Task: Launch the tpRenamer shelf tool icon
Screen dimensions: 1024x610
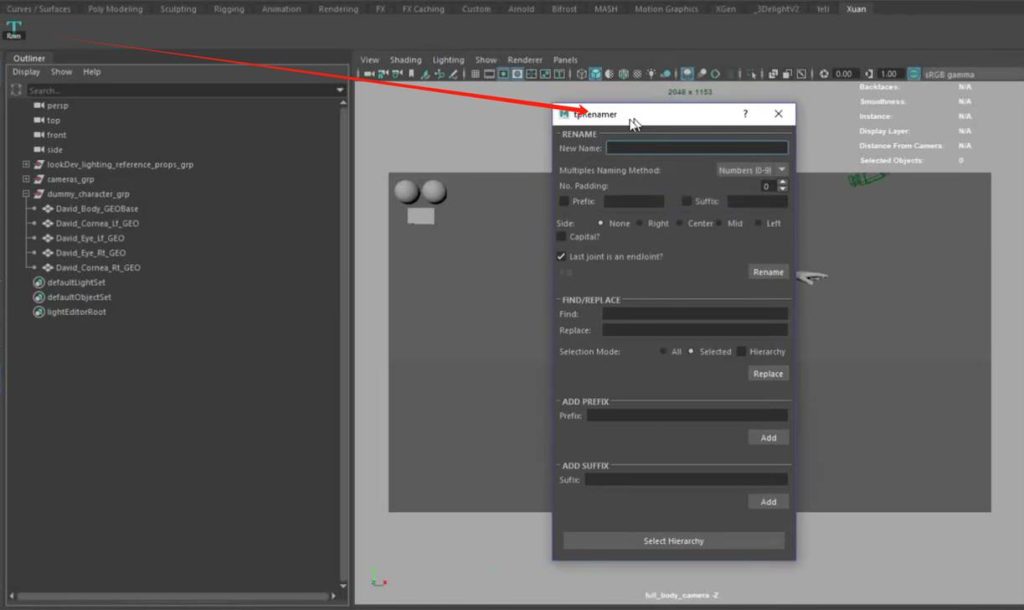Action: (14, 29)
